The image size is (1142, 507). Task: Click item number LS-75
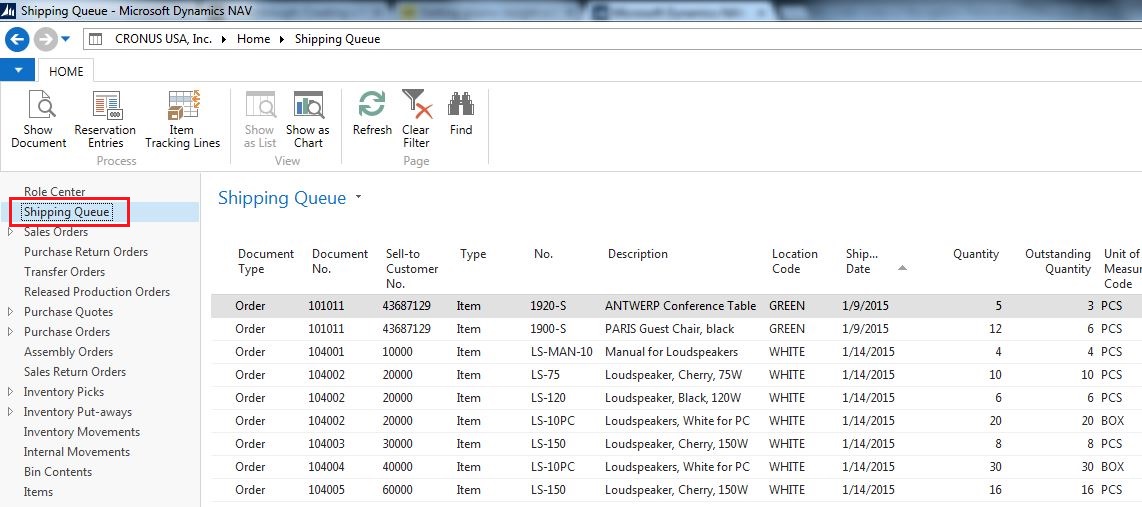[x=545, y=375]
